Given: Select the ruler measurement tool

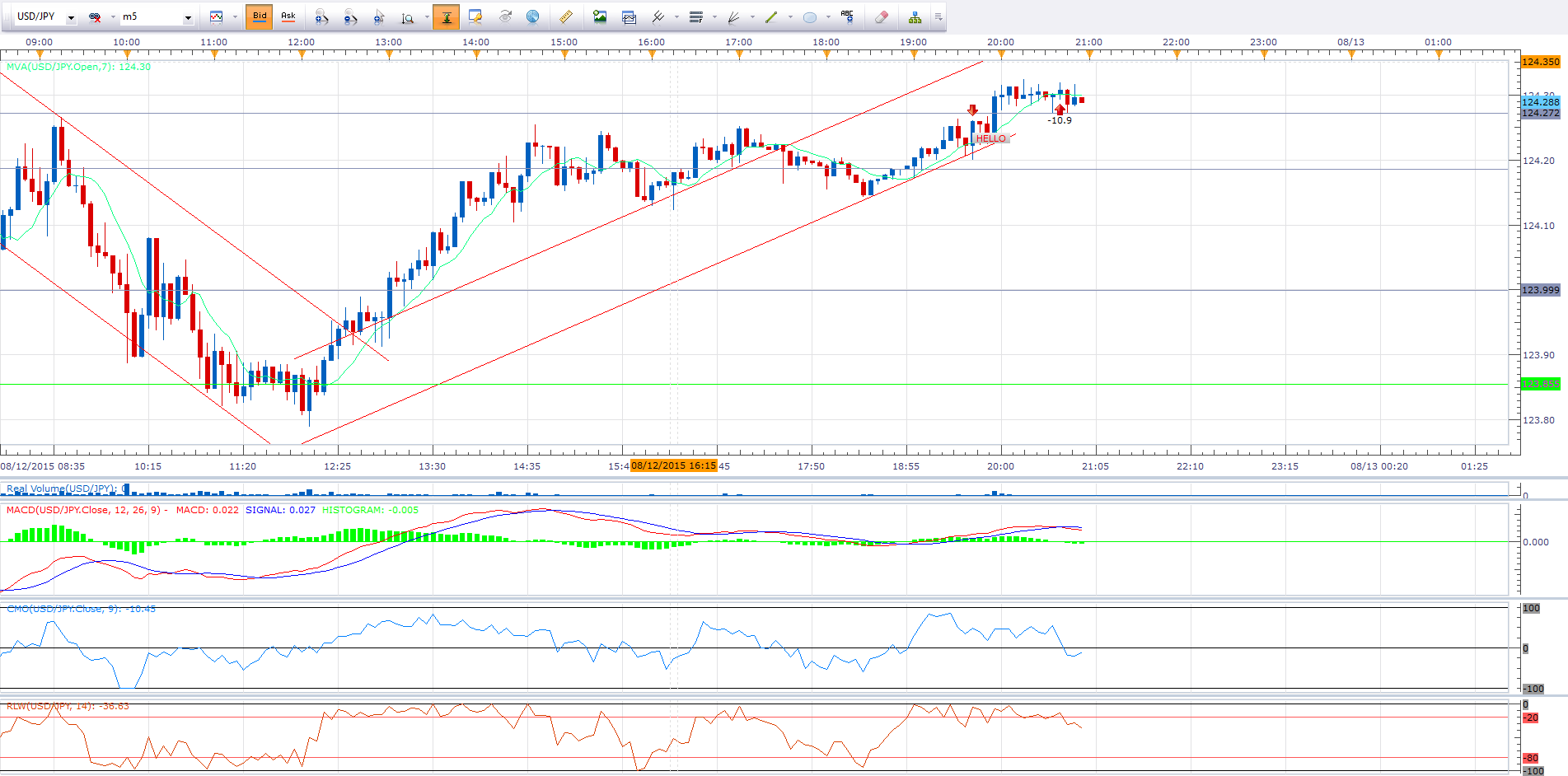Looking at the screenshot, I should click(565, 17).
